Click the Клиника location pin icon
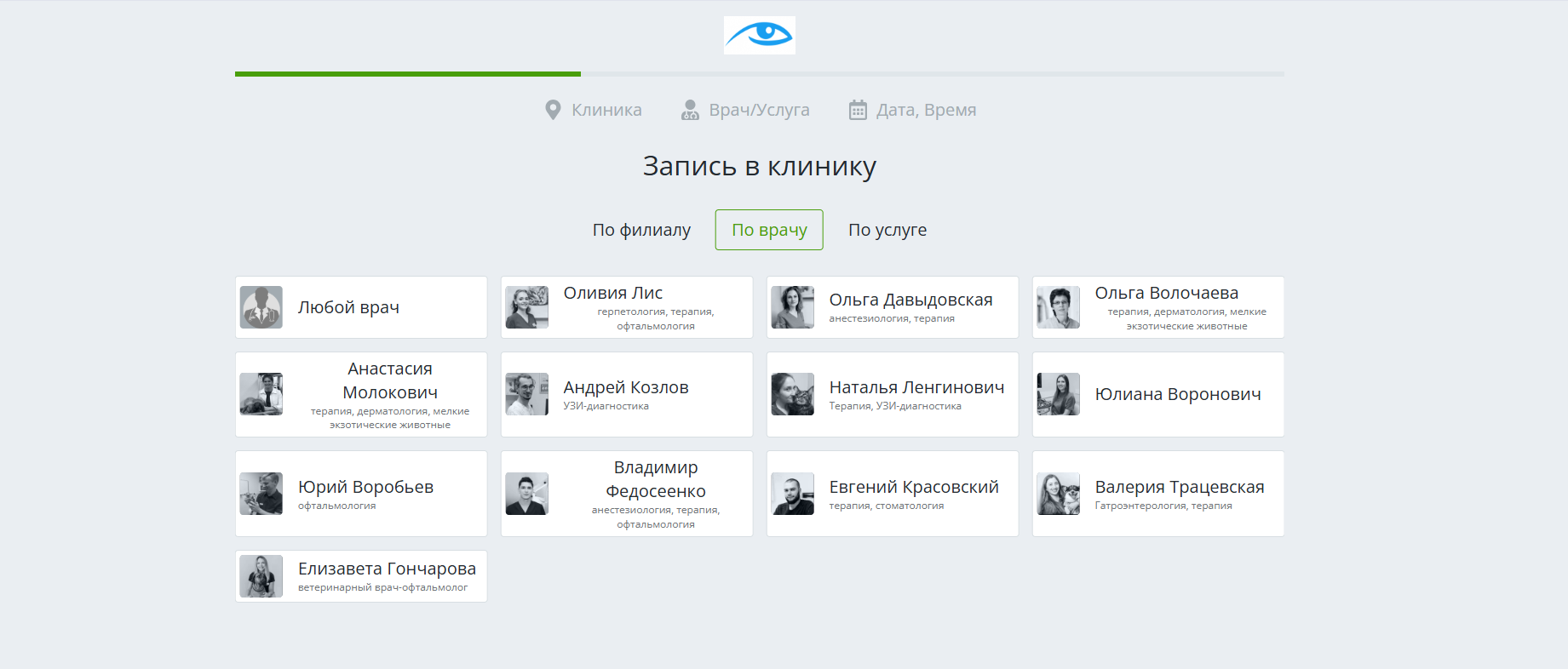This screenshot has height=669, width=1568. click(553, 110)
